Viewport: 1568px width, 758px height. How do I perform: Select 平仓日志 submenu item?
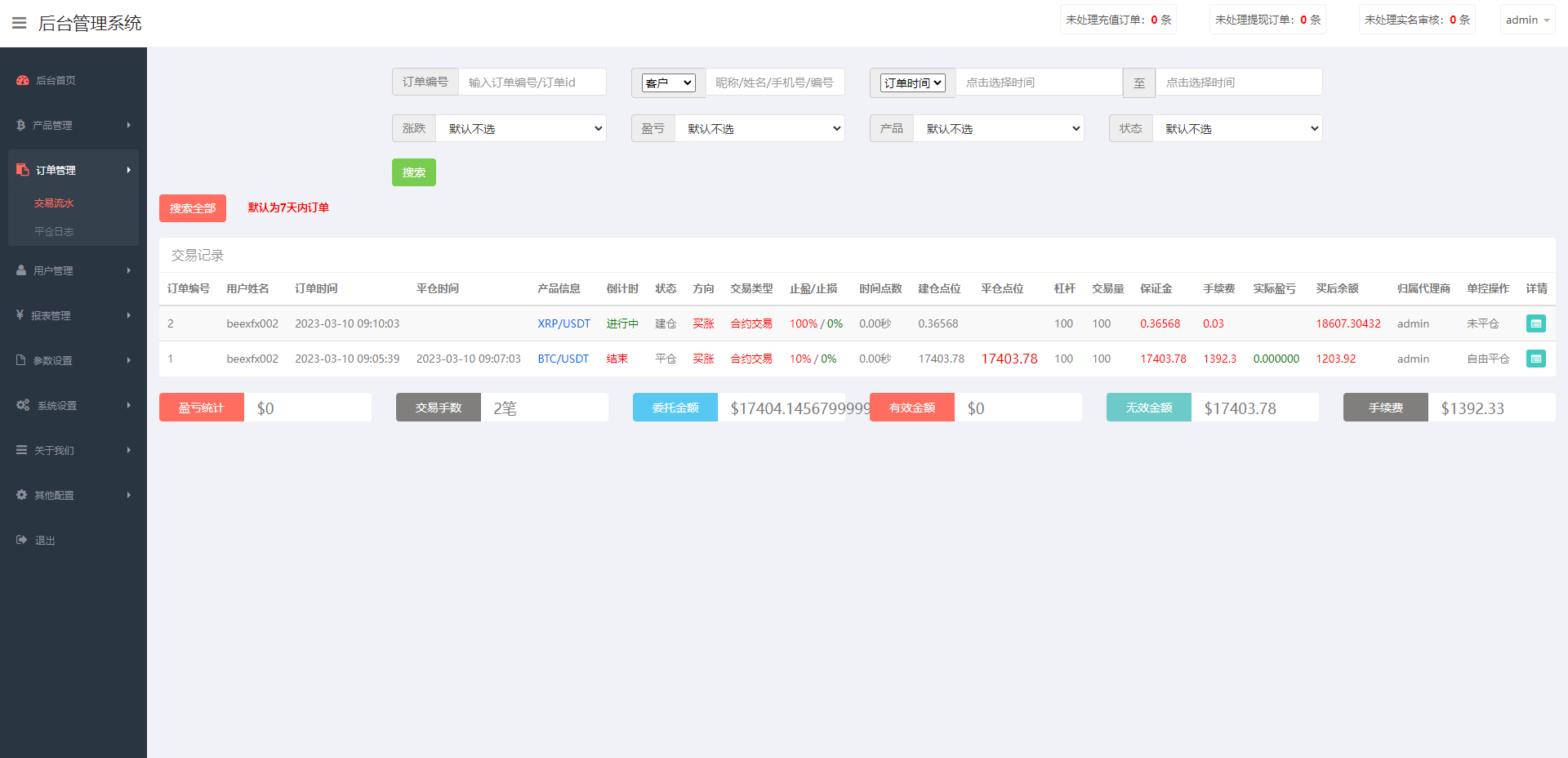pos(54,232)
